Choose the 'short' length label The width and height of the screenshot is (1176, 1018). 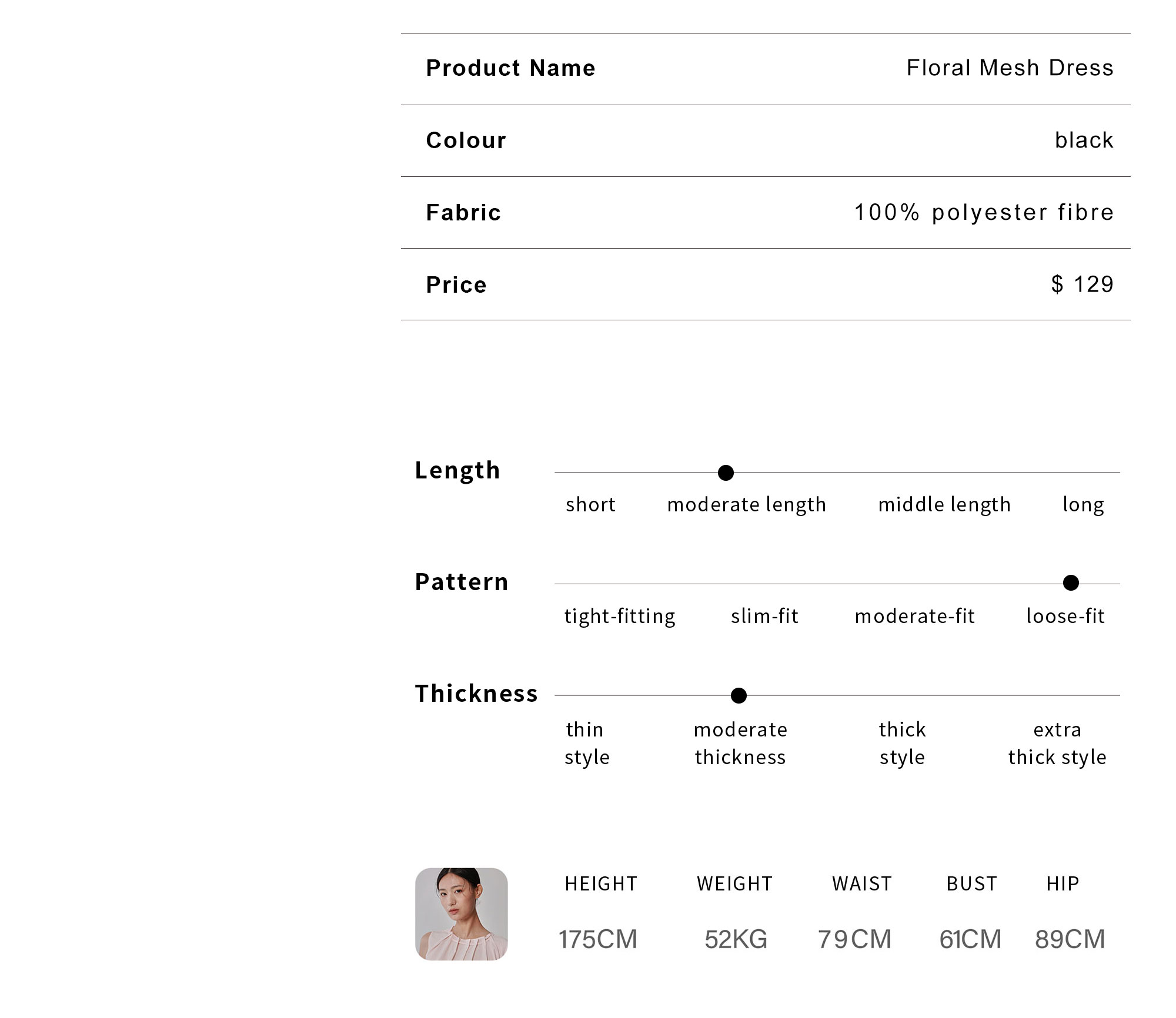pyautogui.click(x=590, y=504)
